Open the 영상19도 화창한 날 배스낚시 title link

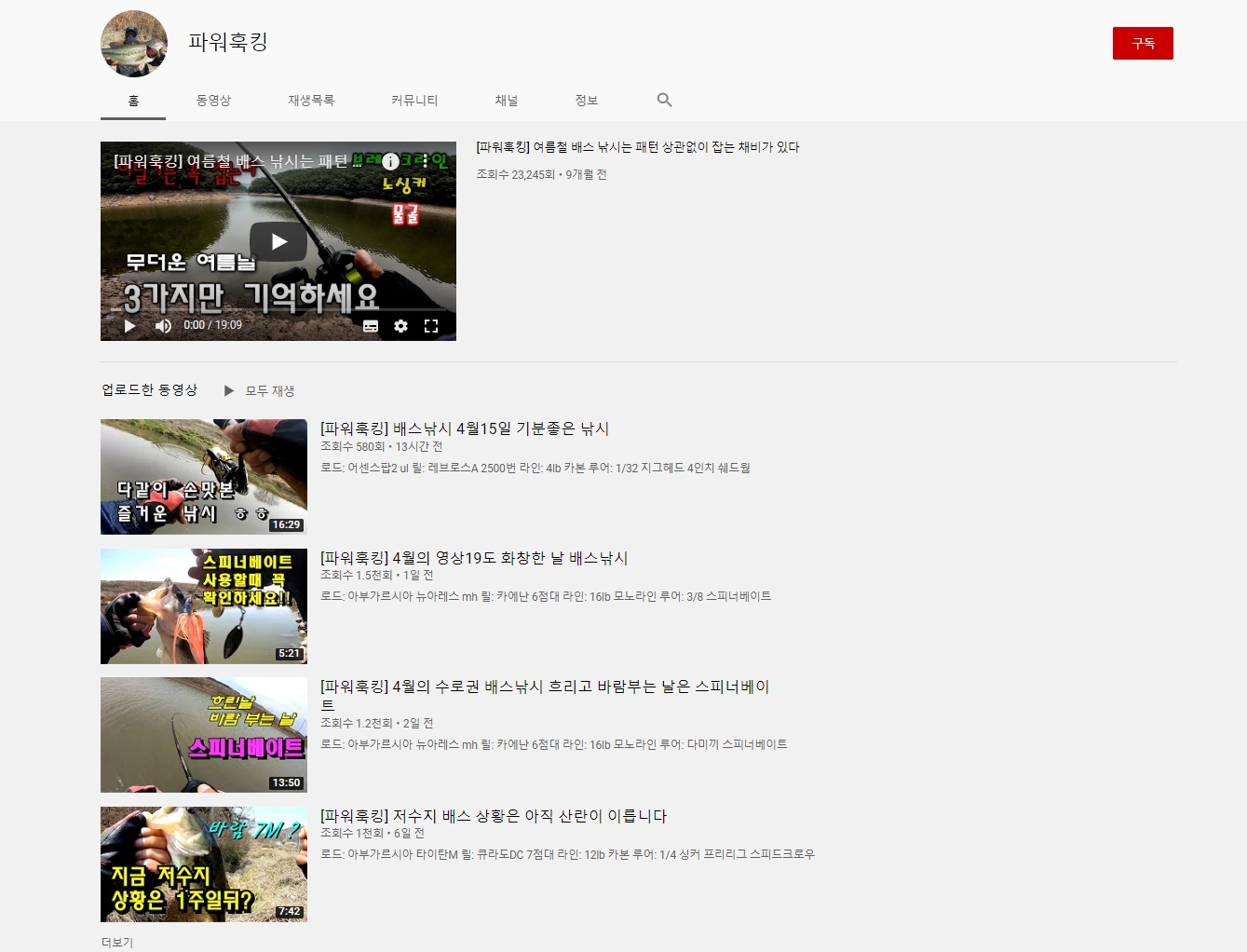(474, 558)
